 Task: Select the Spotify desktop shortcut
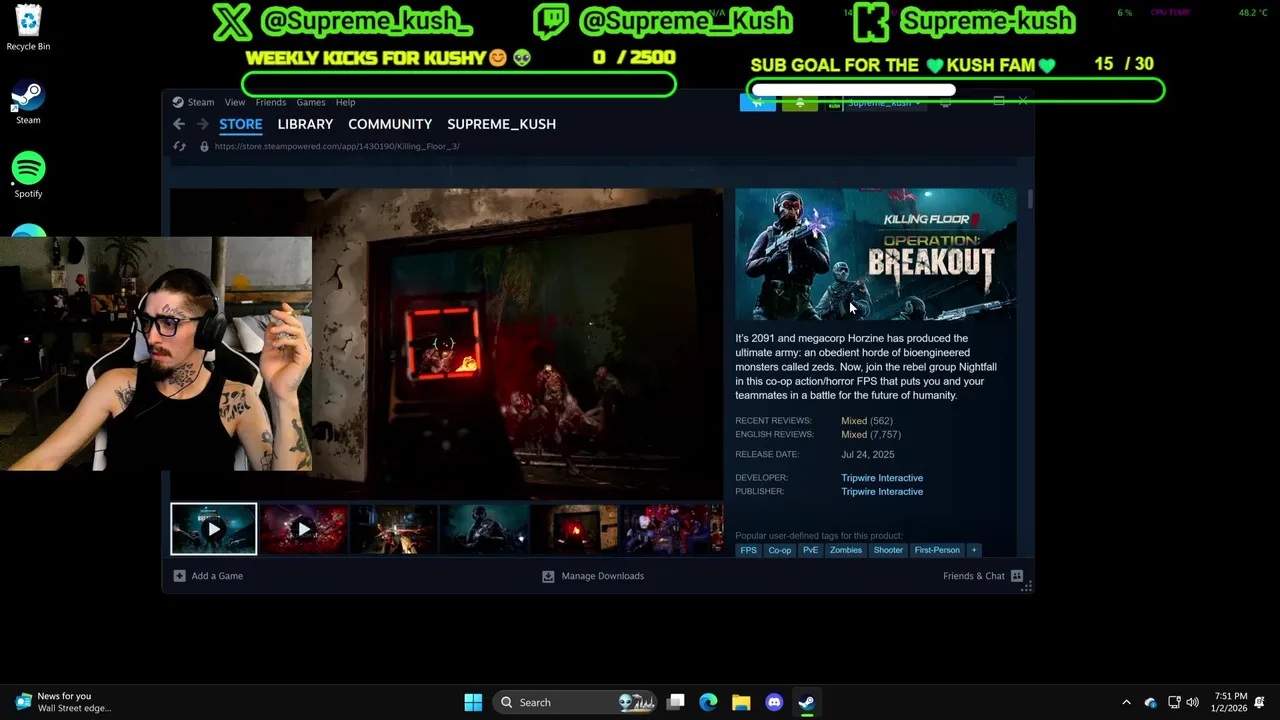pyautogui.click(x=28, y=175)
